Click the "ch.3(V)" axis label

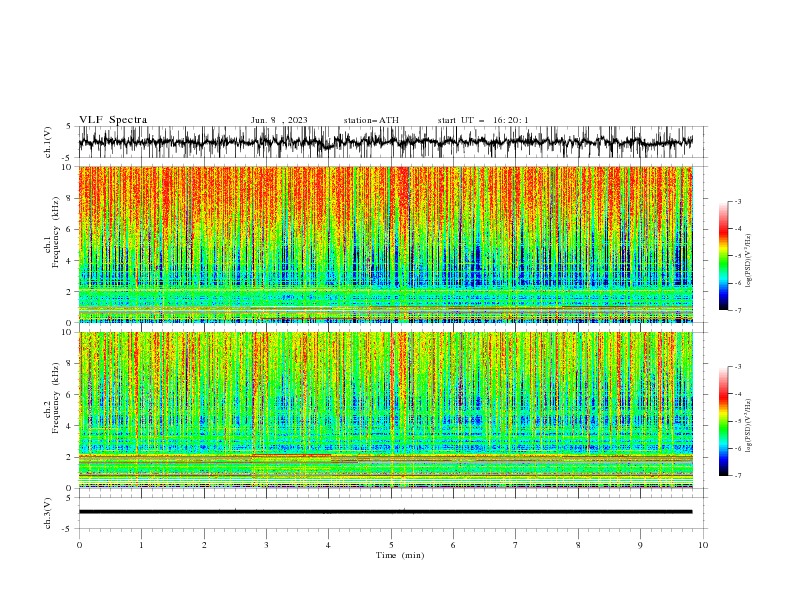(x=48, y=513)
